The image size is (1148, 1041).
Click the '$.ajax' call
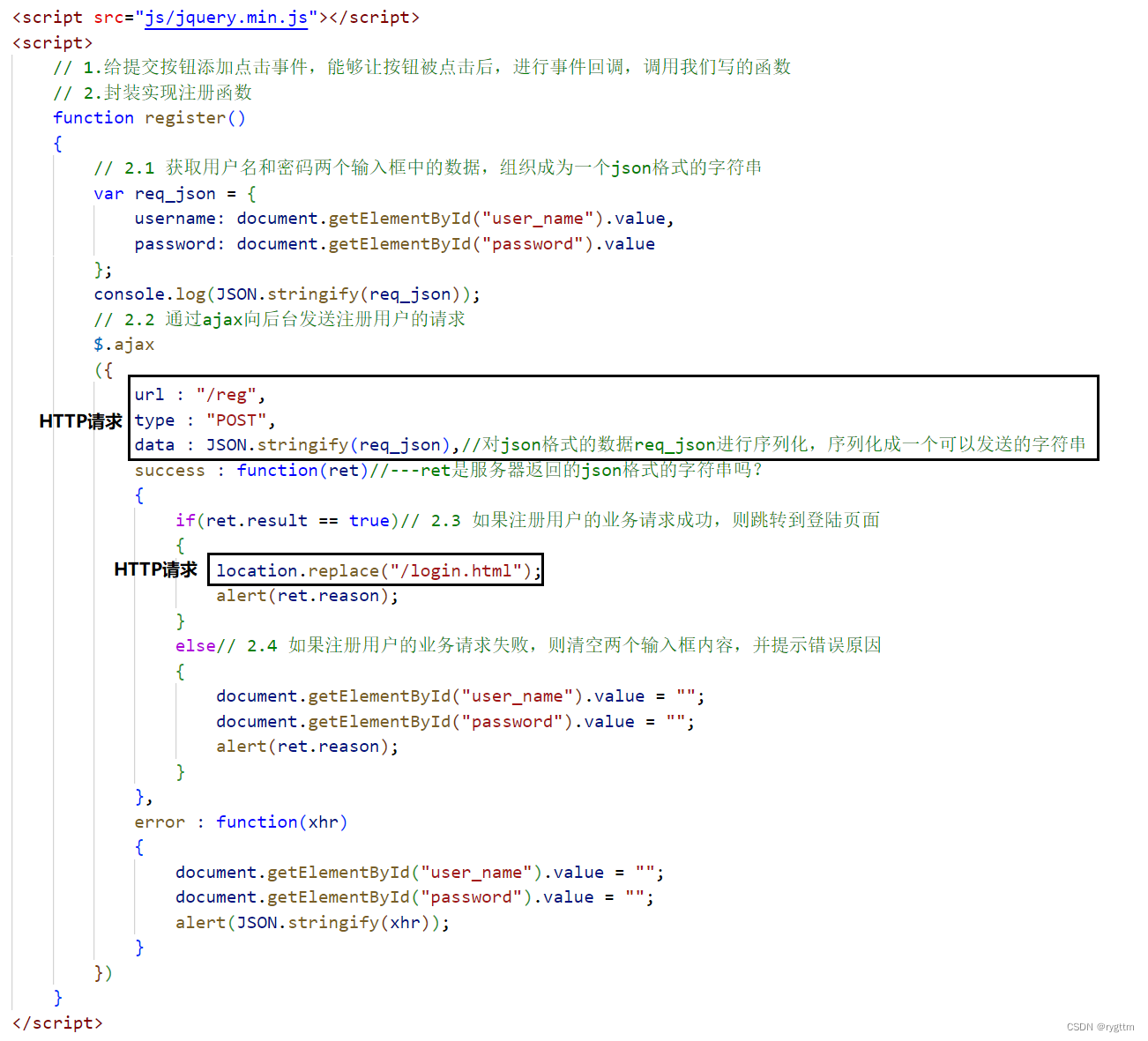point(124,344)
